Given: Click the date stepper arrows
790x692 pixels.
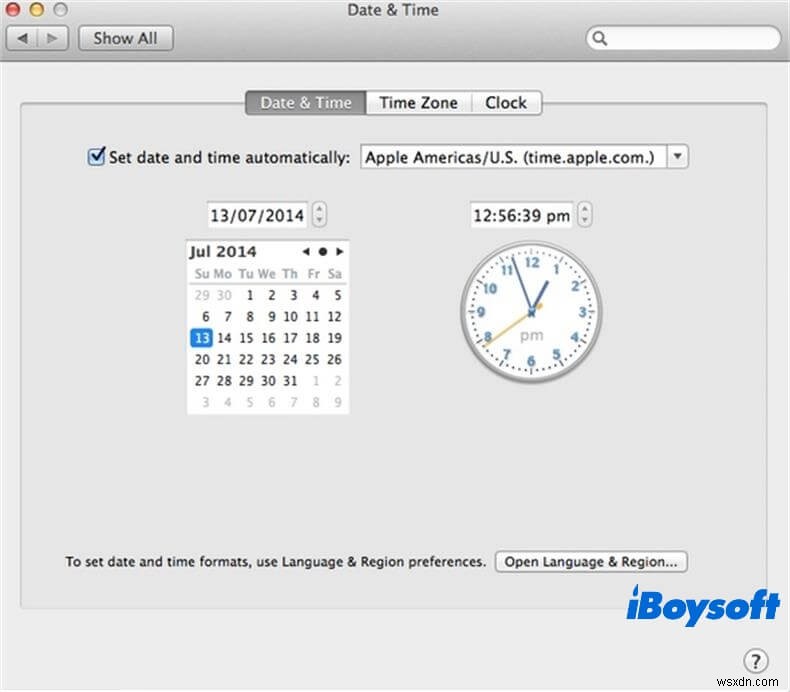Looking at the screenshot, I should pos(319,214).
